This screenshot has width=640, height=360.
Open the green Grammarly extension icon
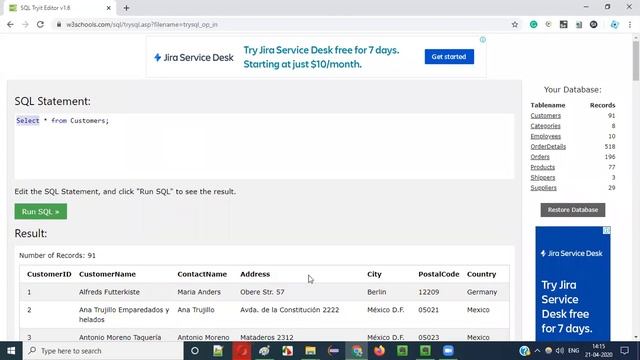[x=533, y=24]
